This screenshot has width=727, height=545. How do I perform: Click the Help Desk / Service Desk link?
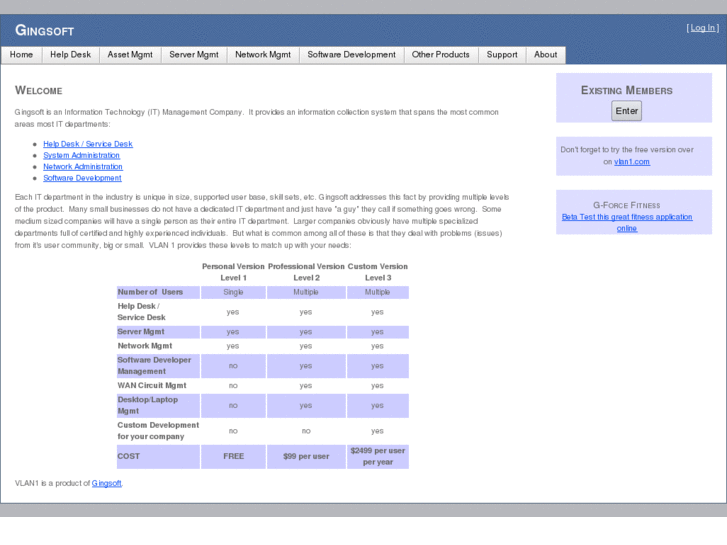(x=88, y=144)
